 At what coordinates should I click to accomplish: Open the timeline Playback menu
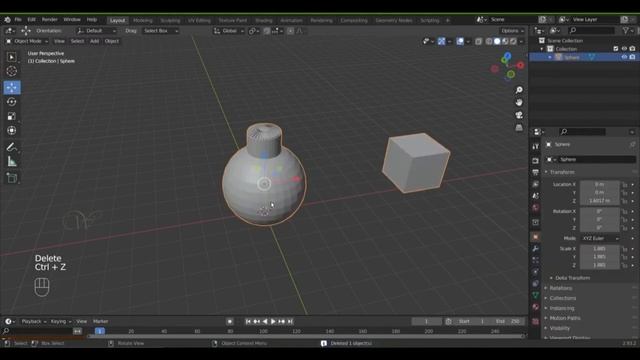point(33,322)
